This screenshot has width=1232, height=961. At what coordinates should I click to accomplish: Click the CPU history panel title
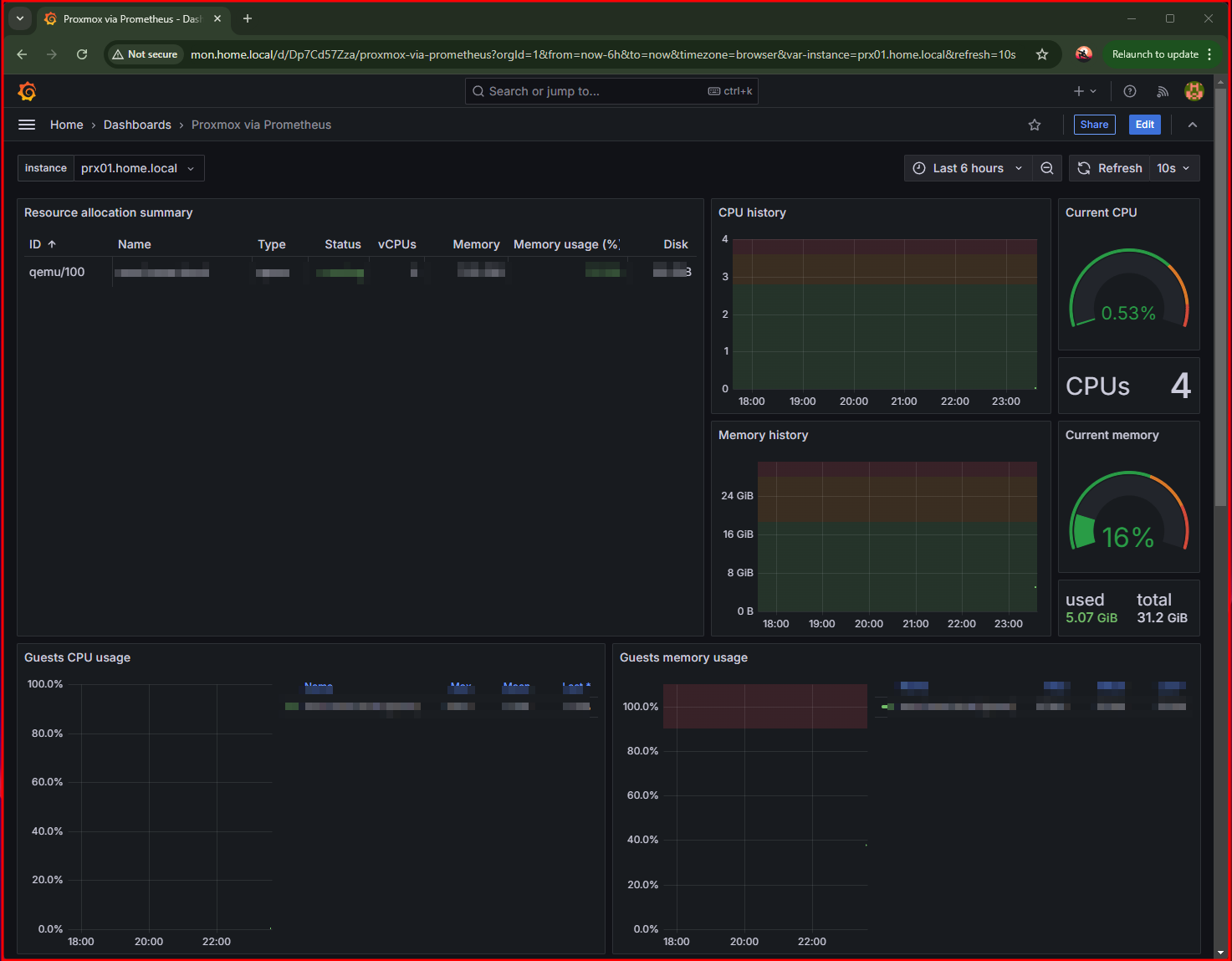[x=752, y=212]
